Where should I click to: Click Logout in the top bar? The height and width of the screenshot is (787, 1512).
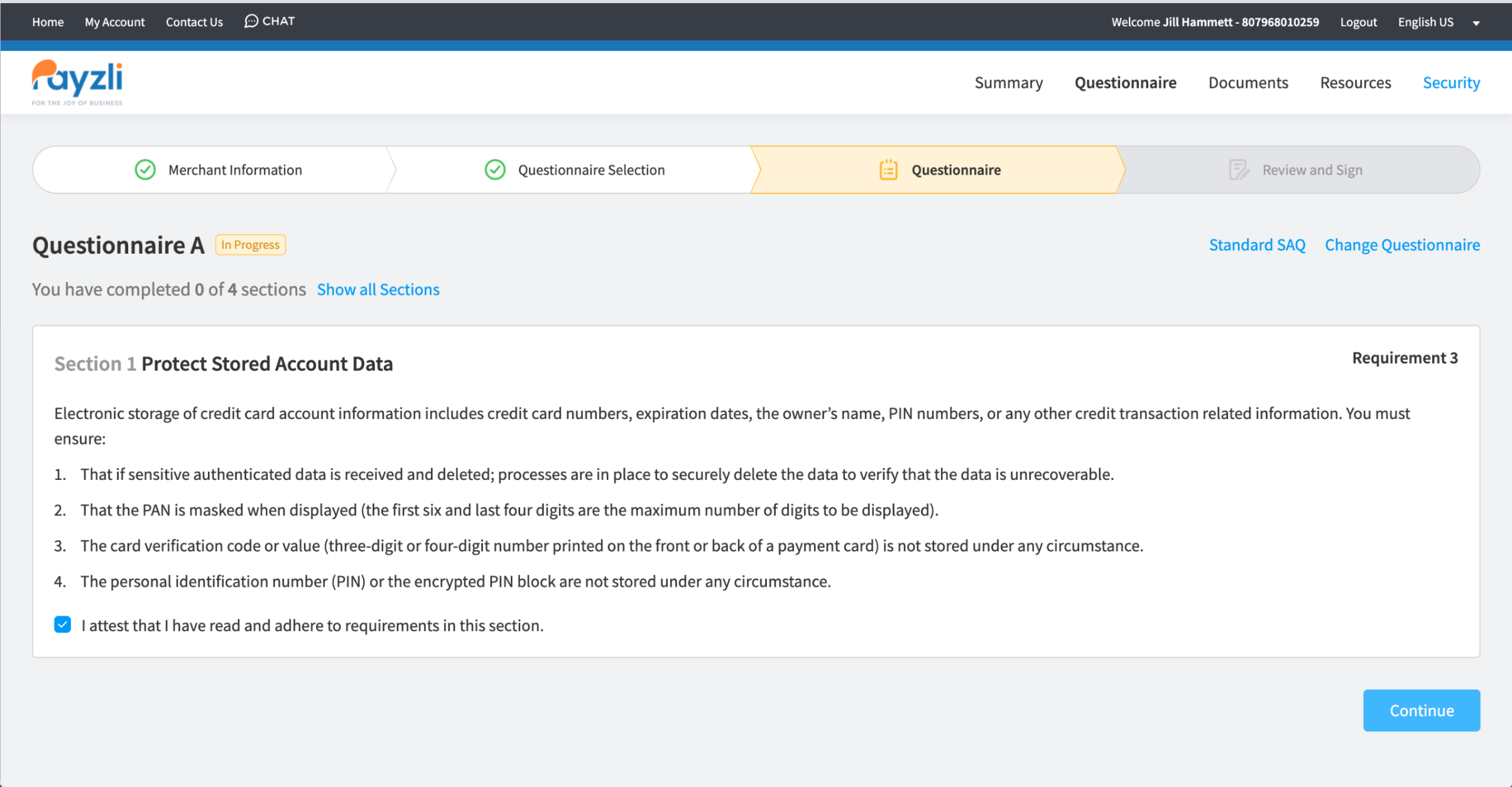(1358, 22)
